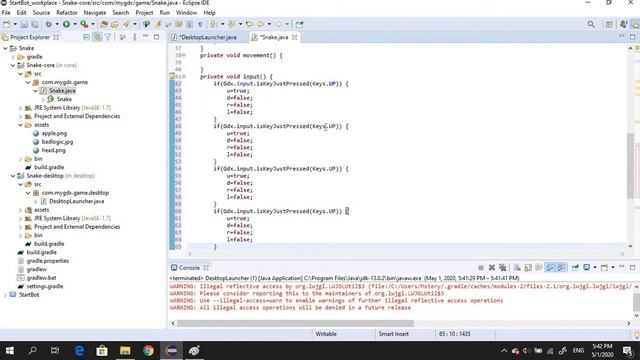Toggle Link with Editor in Project Explorer
Viewport: 640px width, 360px height.
[x=97, y=37]
